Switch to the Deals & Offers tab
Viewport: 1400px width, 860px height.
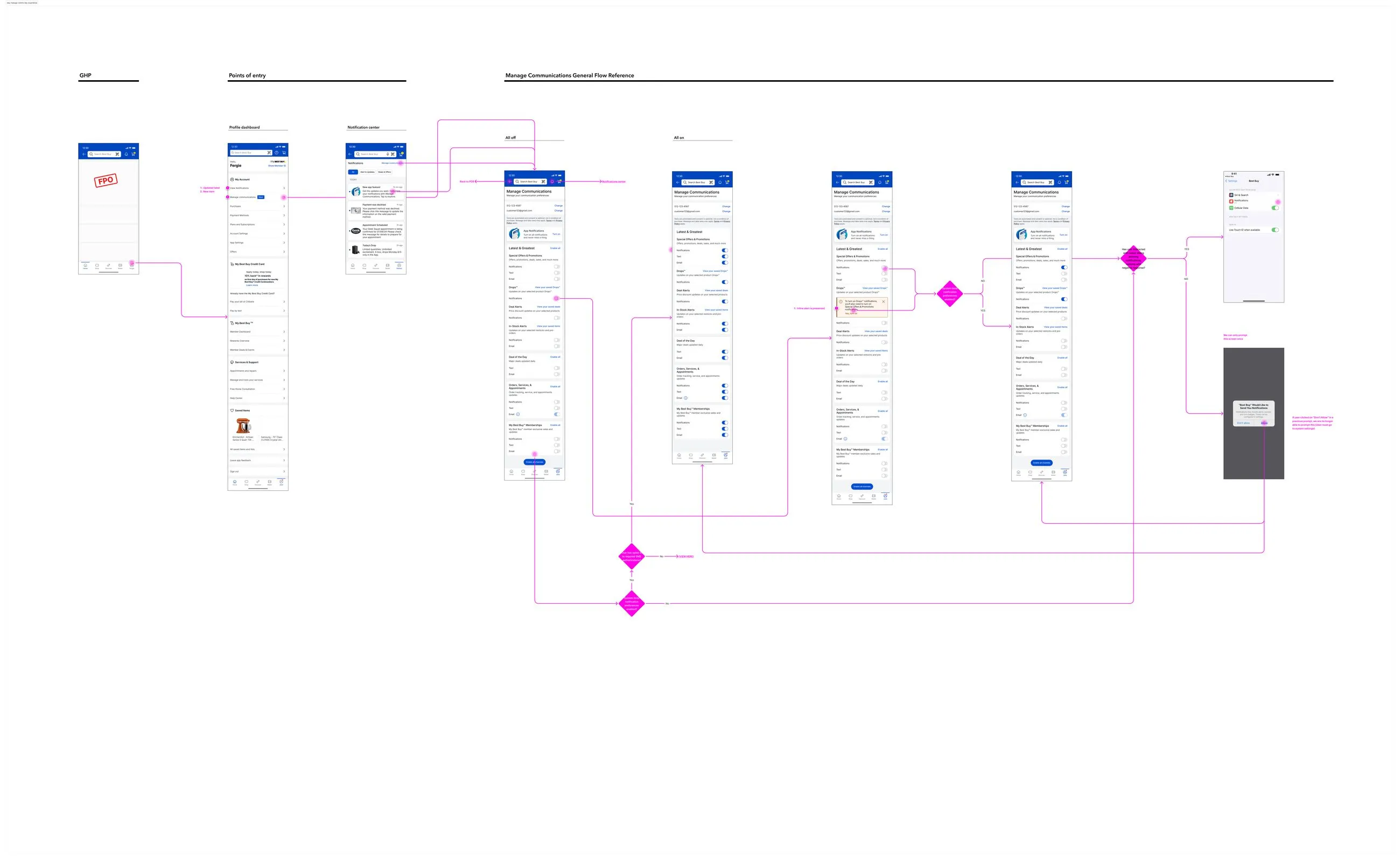384,172
